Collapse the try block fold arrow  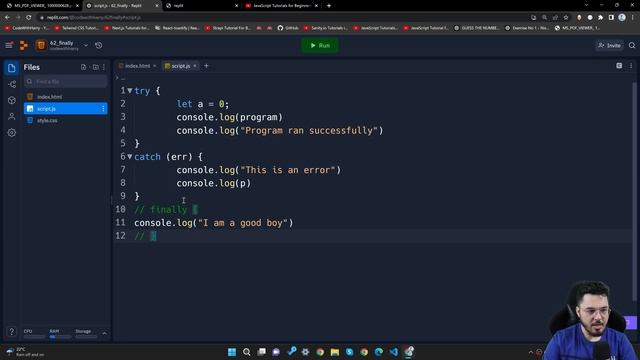pos(129,91)
